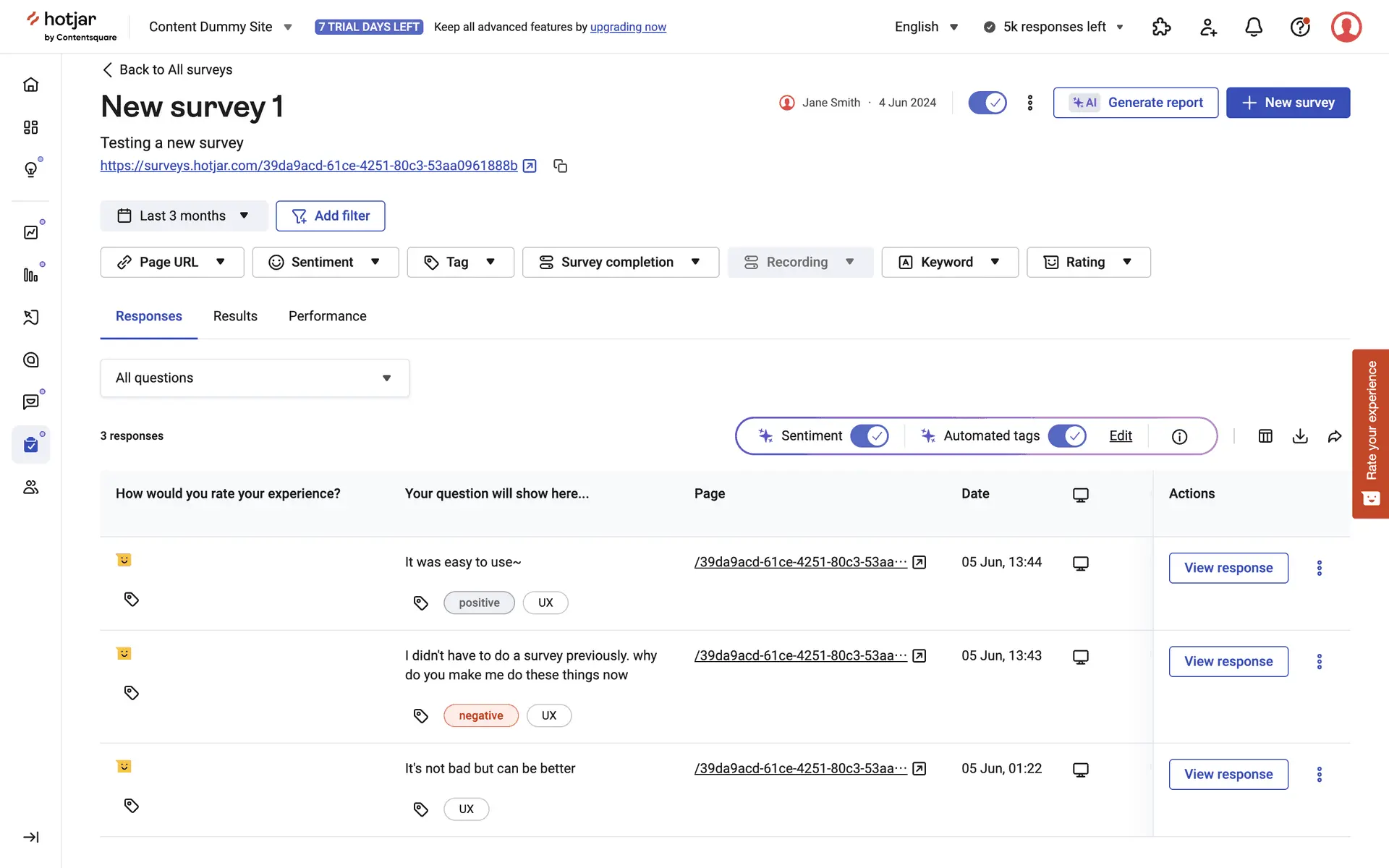This screenshot has width=1389, height=868.
Task: Open the Performance tab
Action: pyautogui.click(x=327, y=316)
